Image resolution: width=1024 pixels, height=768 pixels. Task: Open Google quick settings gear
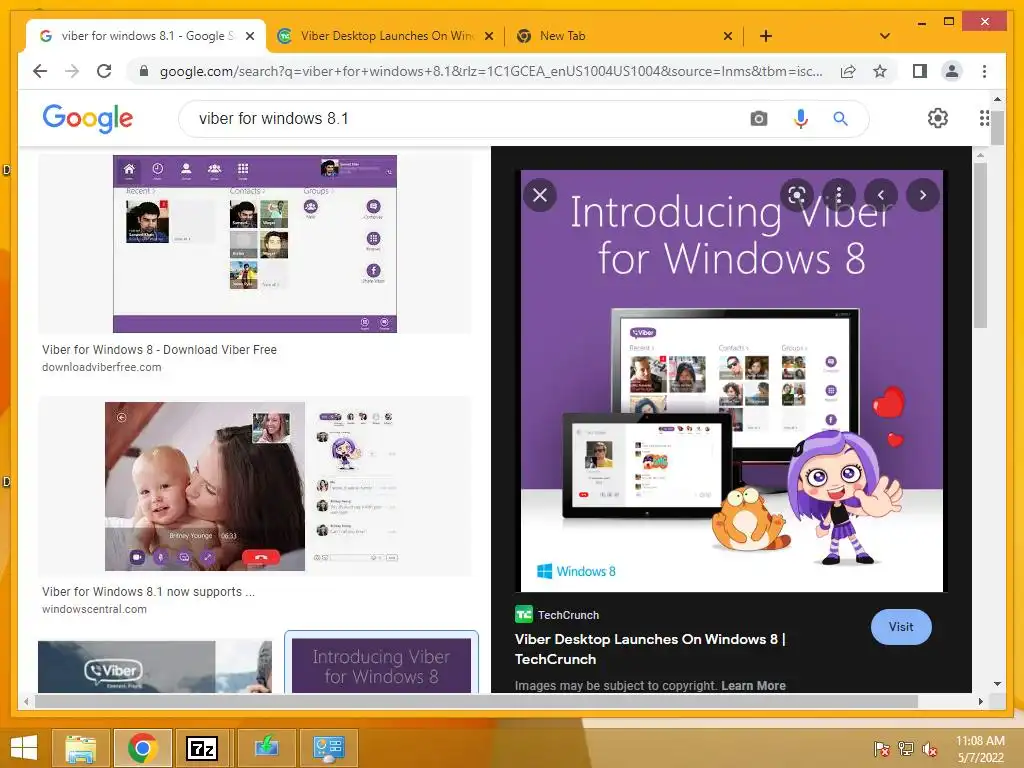(x=937, y=118)
